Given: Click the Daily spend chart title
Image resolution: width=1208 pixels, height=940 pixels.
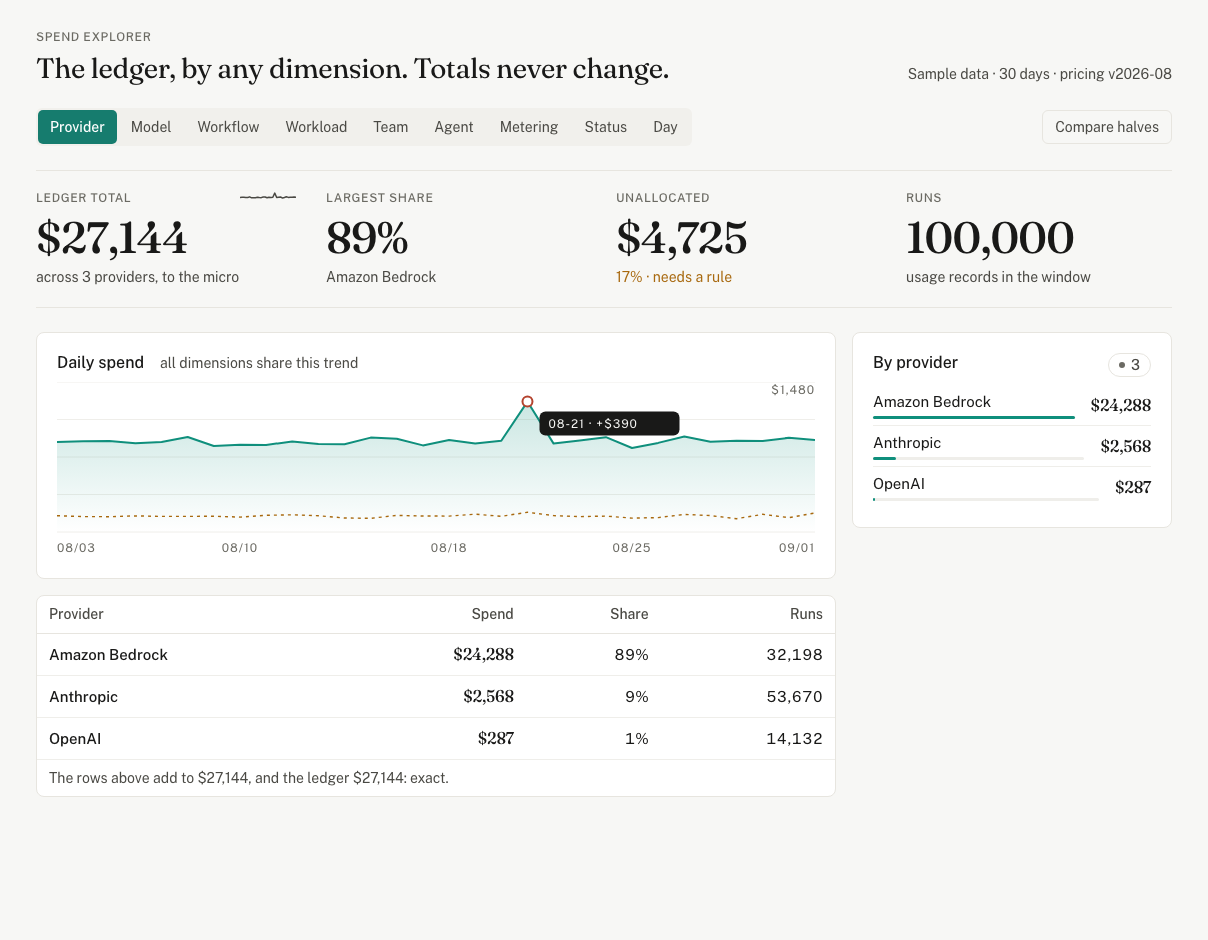Looking at the screenshot, I should 100,363.
